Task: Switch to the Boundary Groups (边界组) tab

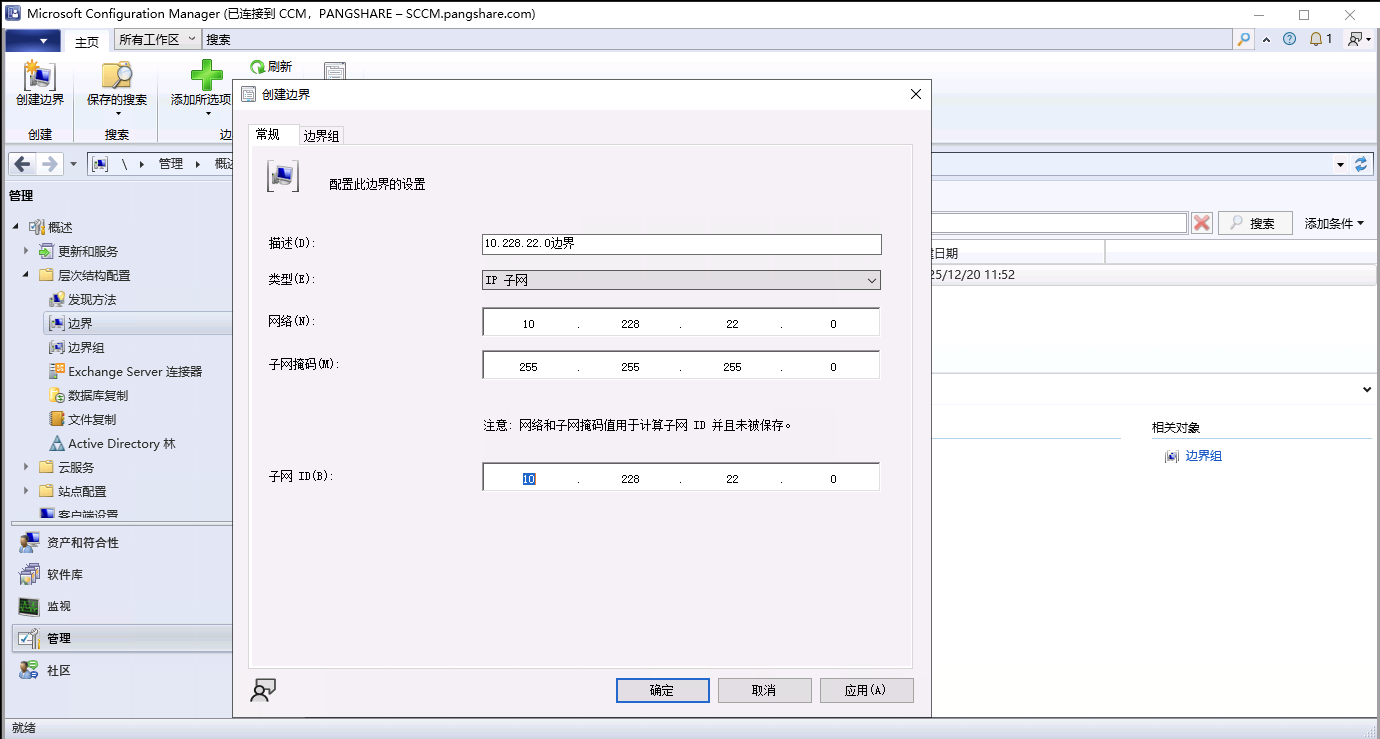Action: pos(322,136)
